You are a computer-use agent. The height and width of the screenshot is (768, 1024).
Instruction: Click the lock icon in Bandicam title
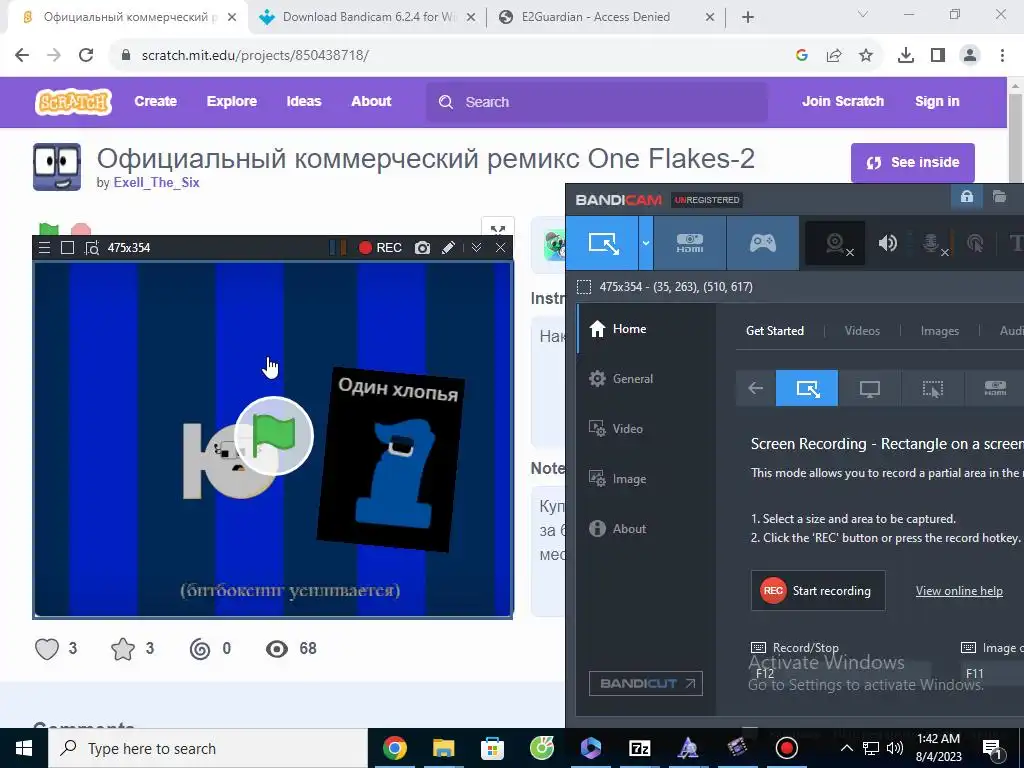tap(967, 197)
